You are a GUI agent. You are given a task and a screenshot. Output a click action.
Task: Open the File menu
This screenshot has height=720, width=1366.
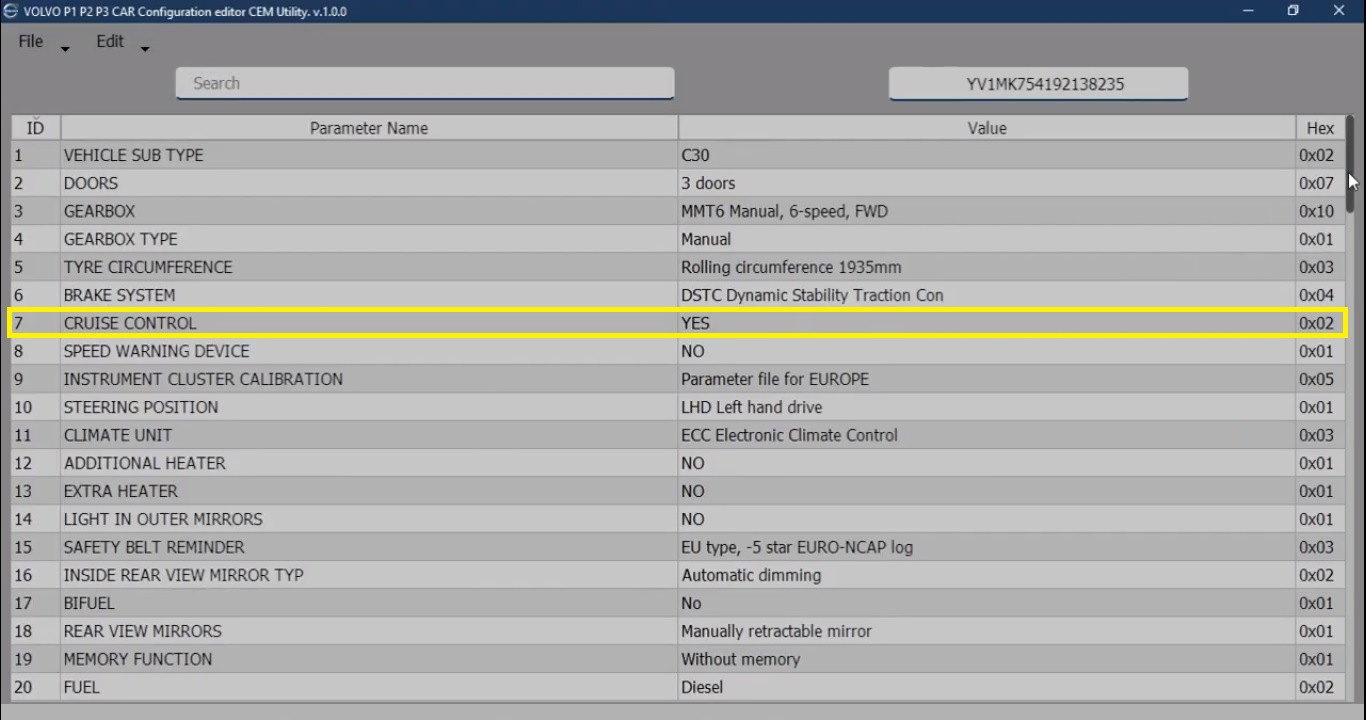(31, 42)
